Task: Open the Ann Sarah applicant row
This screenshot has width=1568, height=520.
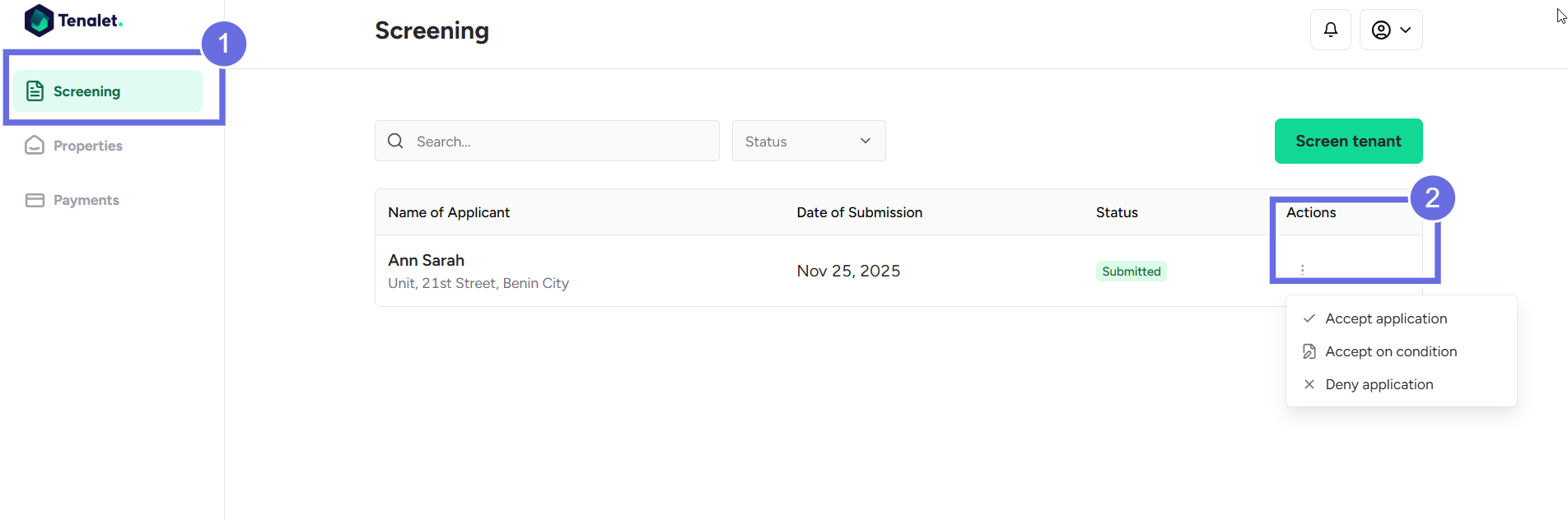Action: click(x=426, y=261)
